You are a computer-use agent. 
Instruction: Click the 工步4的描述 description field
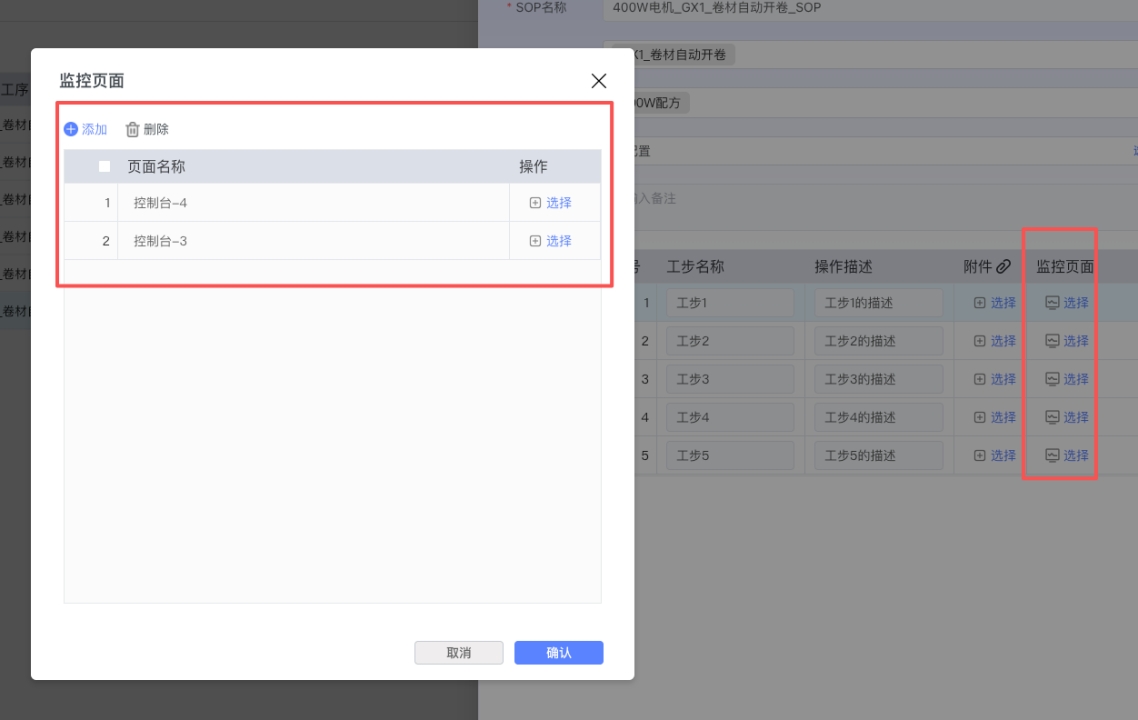pos(878,417)
